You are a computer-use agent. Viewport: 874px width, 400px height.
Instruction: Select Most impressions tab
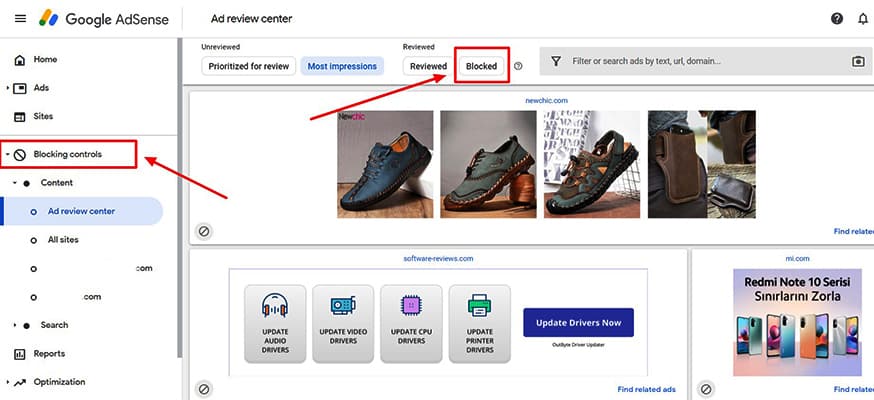tap(342, 66)
